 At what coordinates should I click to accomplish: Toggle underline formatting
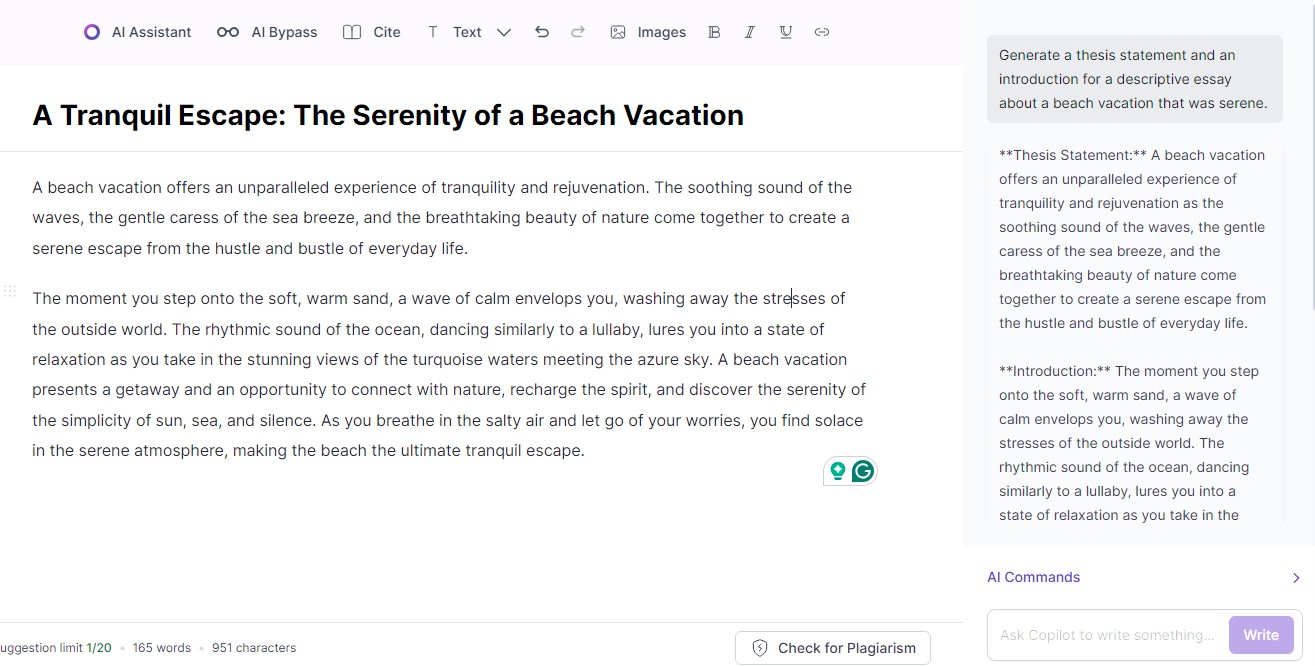point(786,32)
